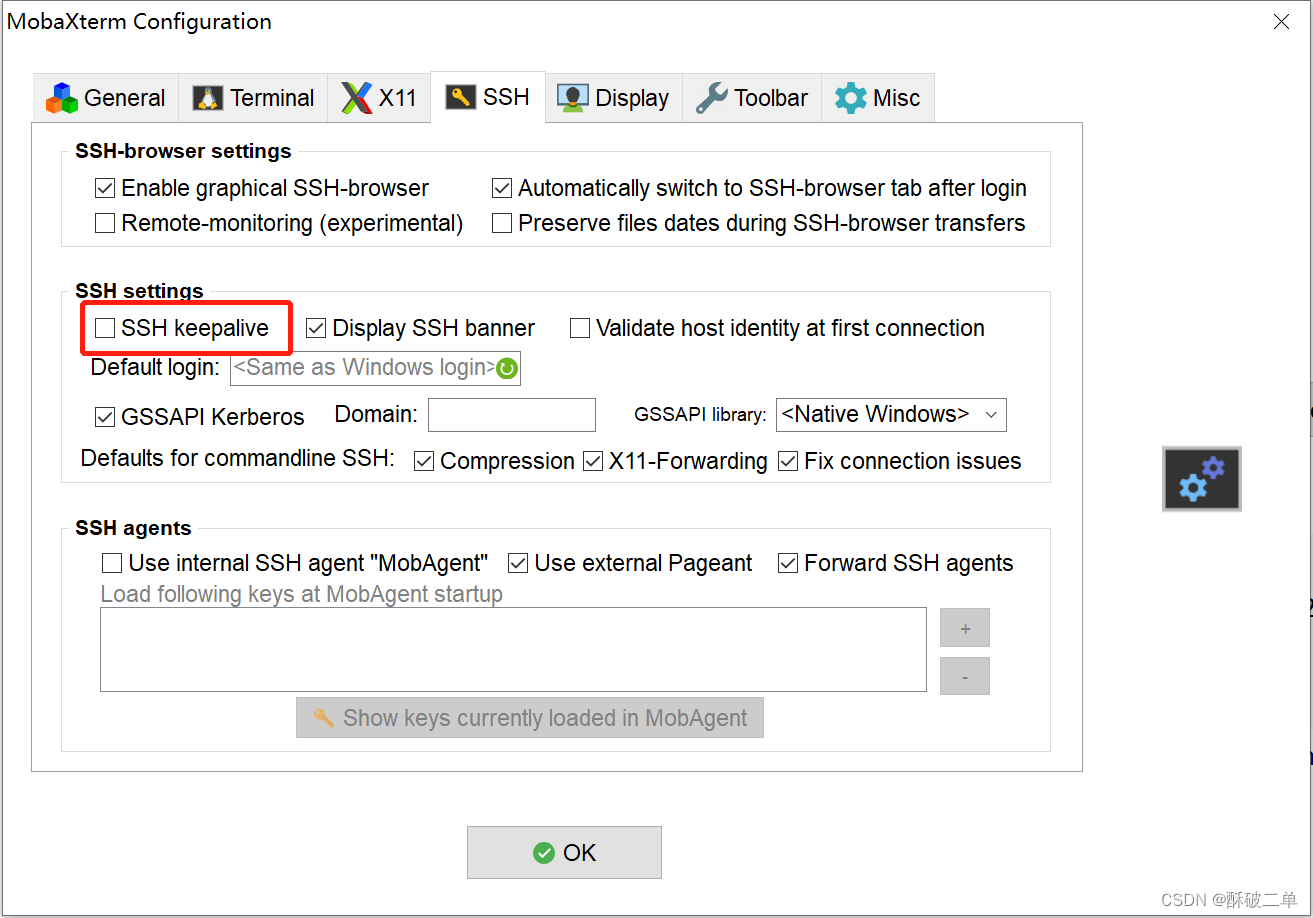Open the GSSAPI library dropdown

[x=891, y=414]
